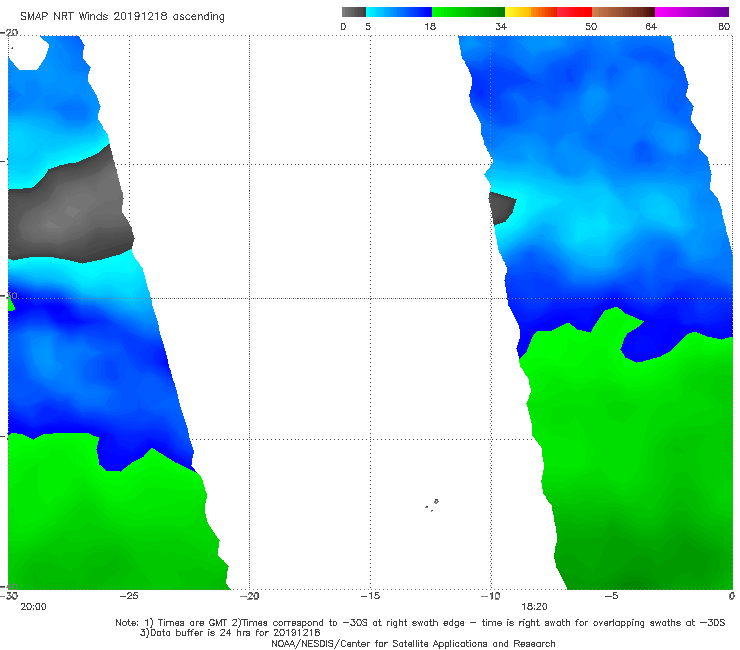Click the 'Data buffer is 24 hrs' note line

[x=230, y=633]
